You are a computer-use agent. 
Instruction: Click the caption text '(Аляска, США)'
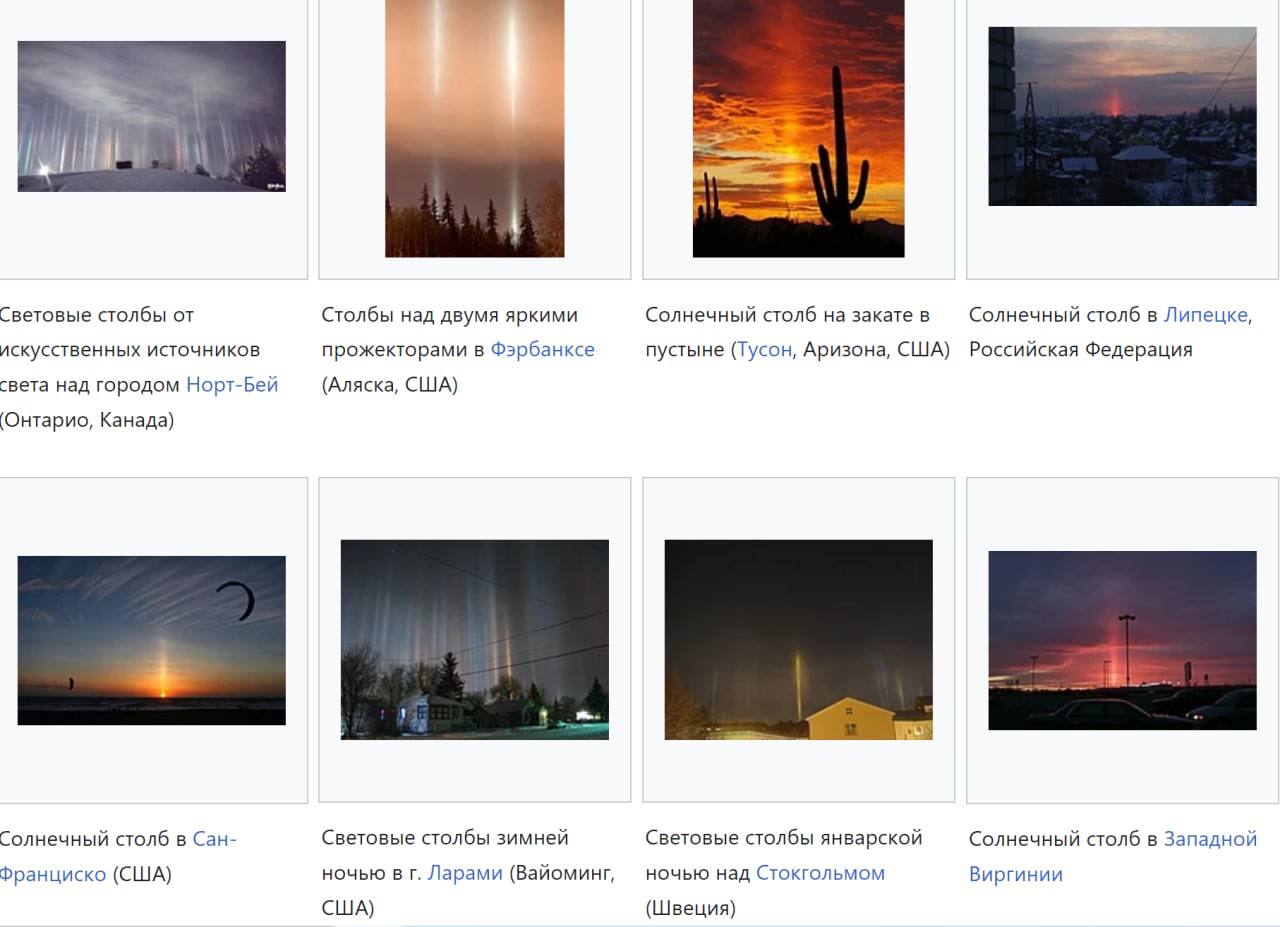389,385
